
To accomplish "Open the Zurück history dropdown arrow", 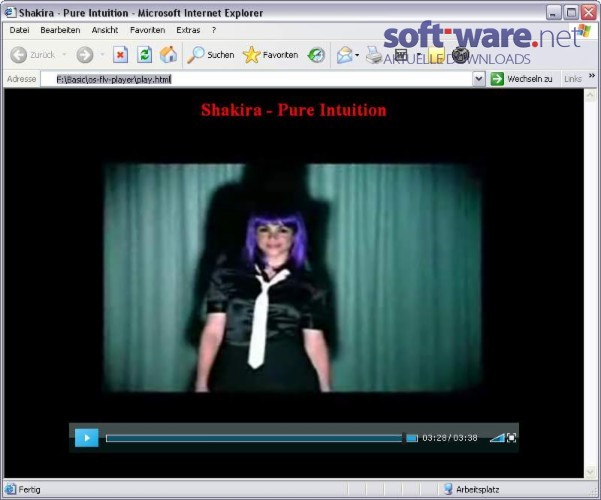I will click(x=64, y=55).
